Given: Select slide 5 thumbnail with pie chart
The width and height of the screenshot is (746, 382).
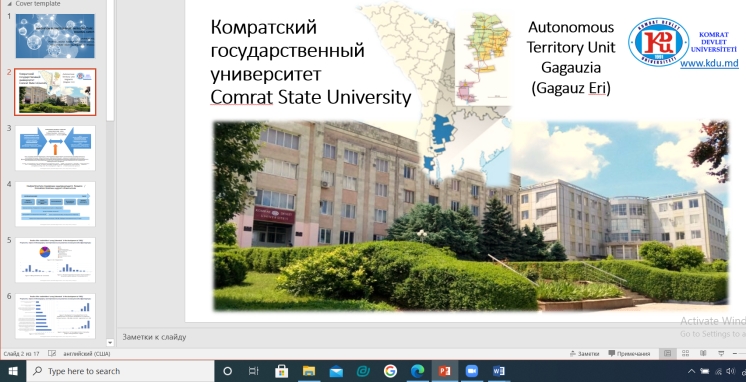Looking at the screenshot, I should (55, 260).
